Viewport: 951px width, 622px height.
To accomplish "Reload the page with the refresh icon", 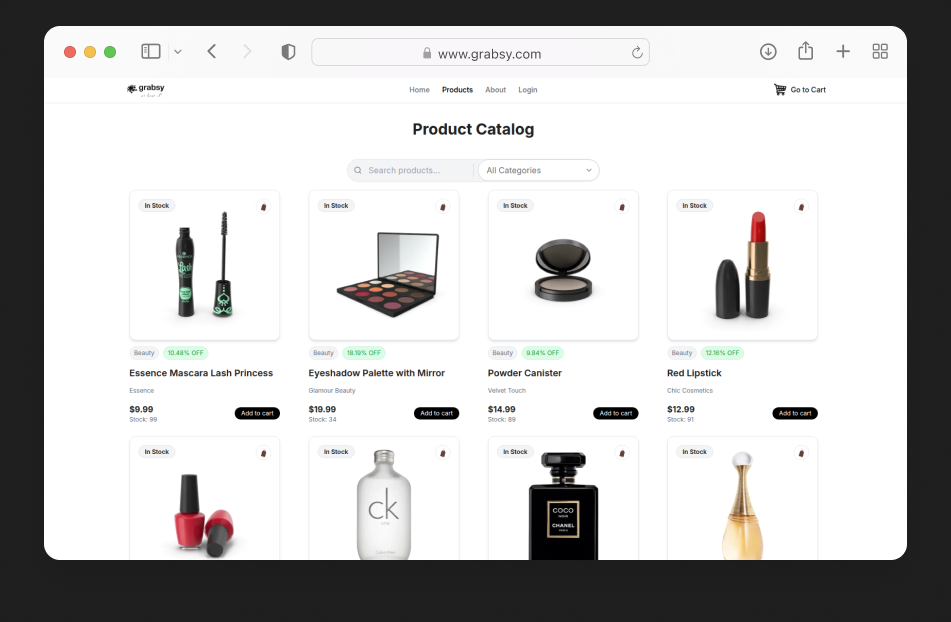I will 637,53.
